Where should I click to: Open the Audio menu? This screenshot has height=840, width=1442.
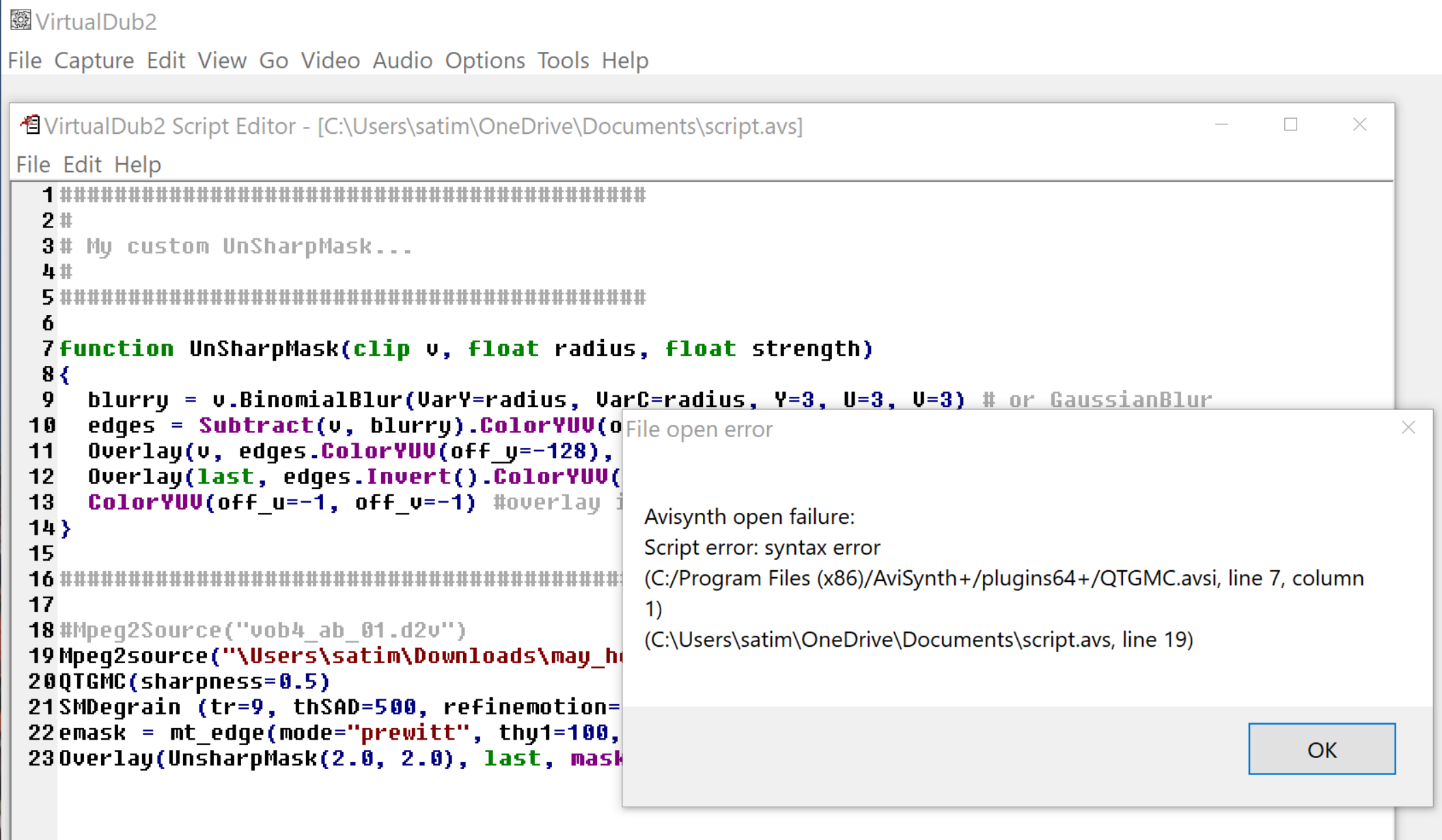pyautogui.click(x=402, y=61)
